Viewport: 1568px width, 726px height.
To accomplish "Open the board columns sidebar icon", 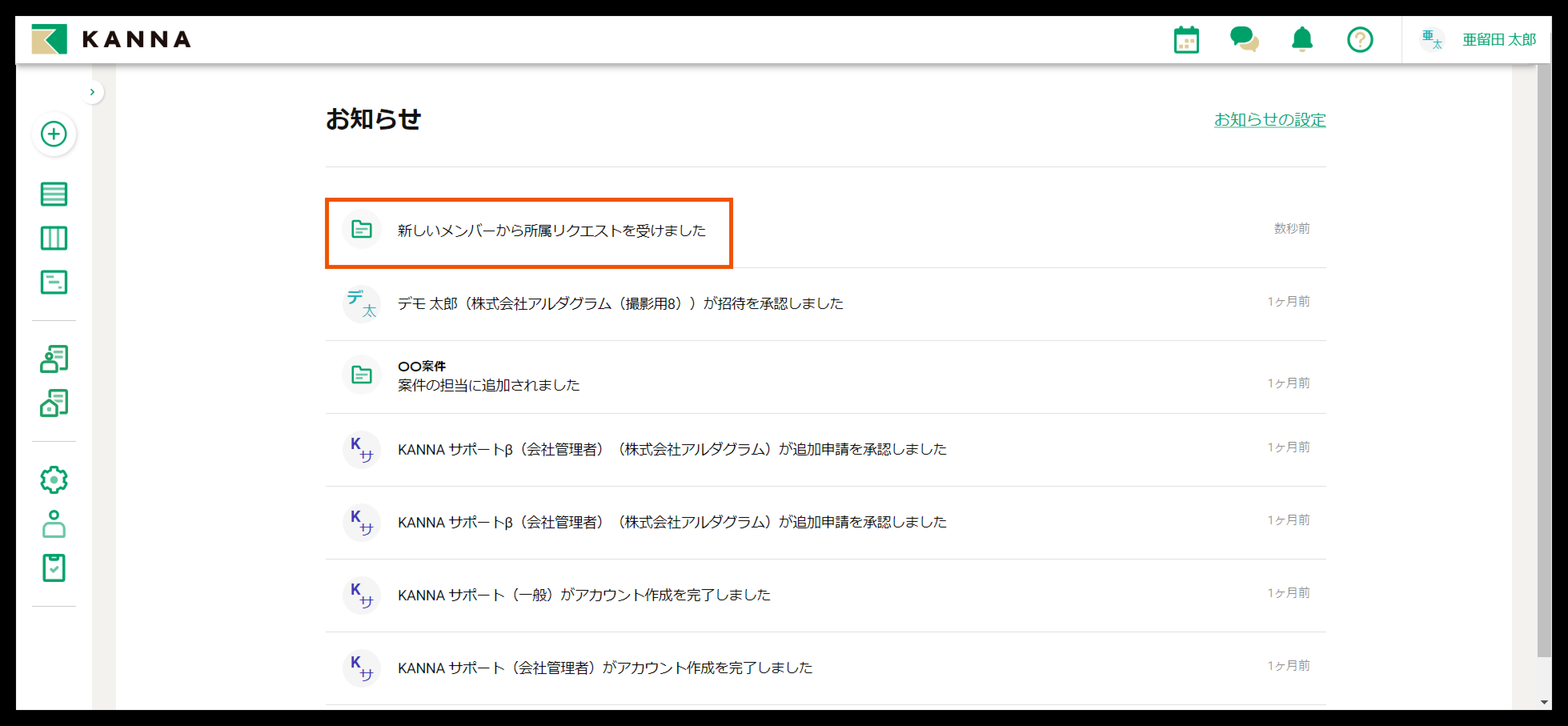I will [x=54, y=238].
